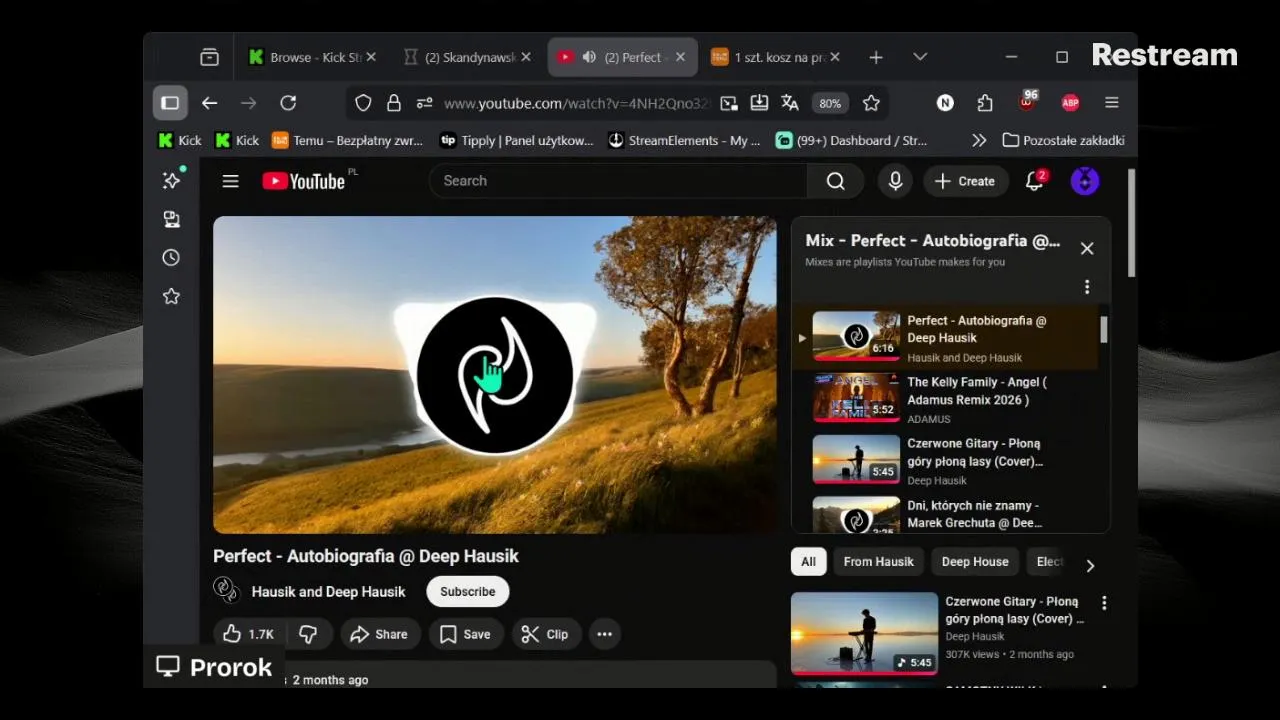
Task: Play Czerwone Gitary playlist item thumbnail
Action: coord(856,460)
